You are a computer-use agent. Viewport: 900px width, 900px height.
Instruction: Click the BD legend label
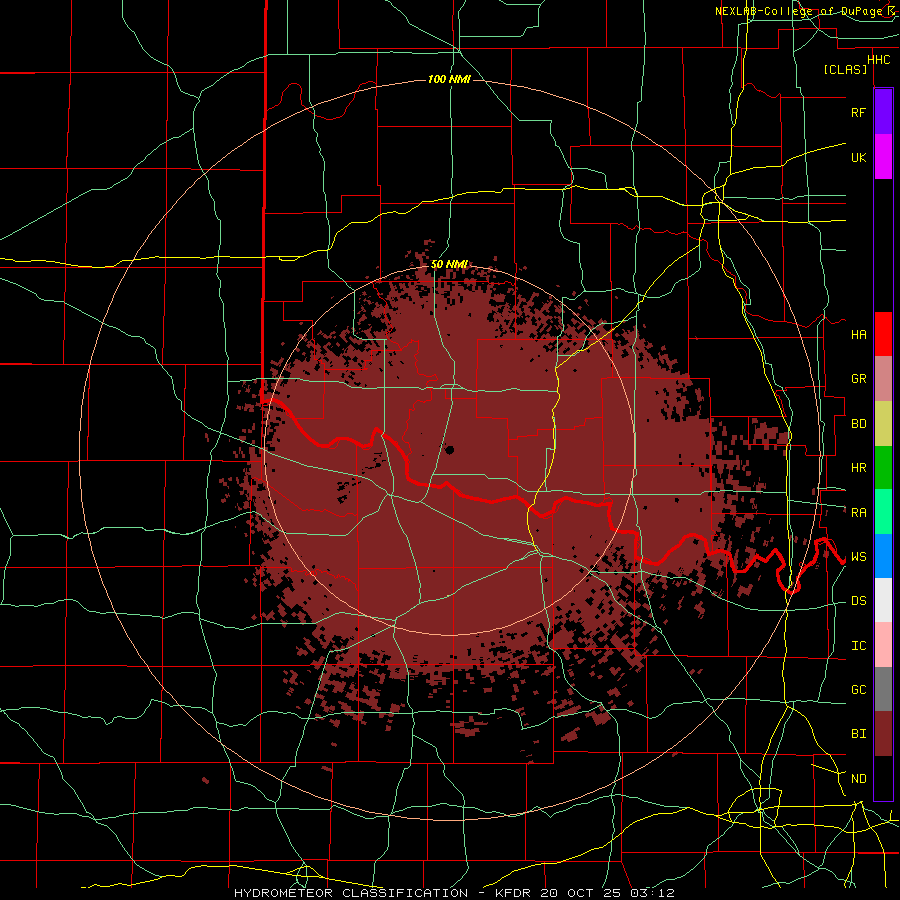(x=858, y=424)
